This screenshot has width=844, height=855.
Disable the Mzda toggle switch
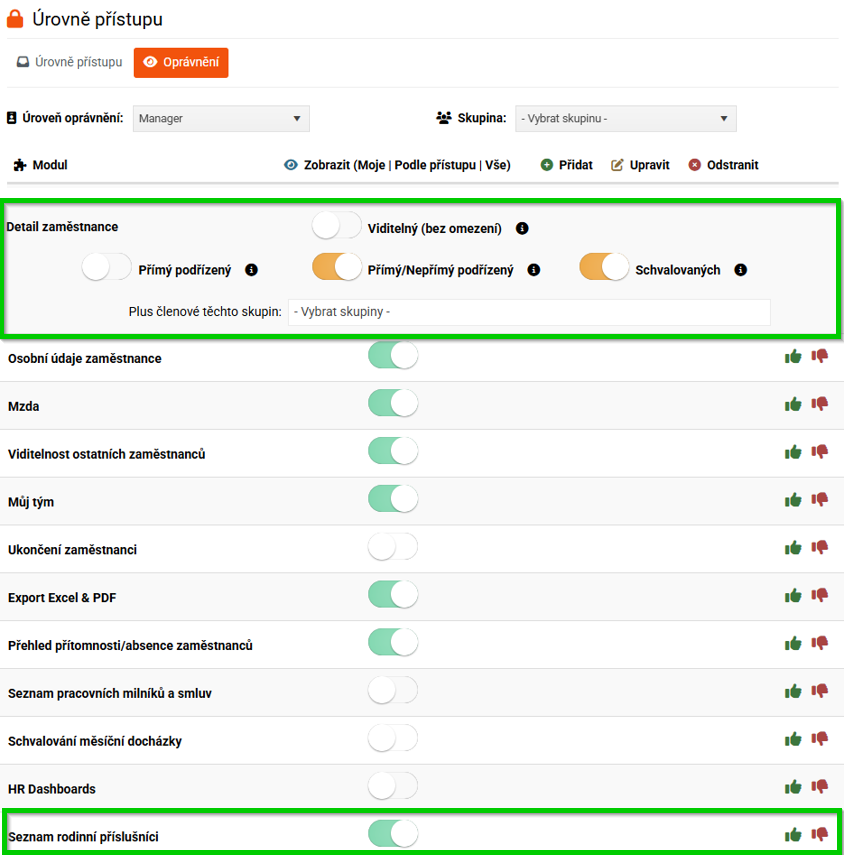393,404
